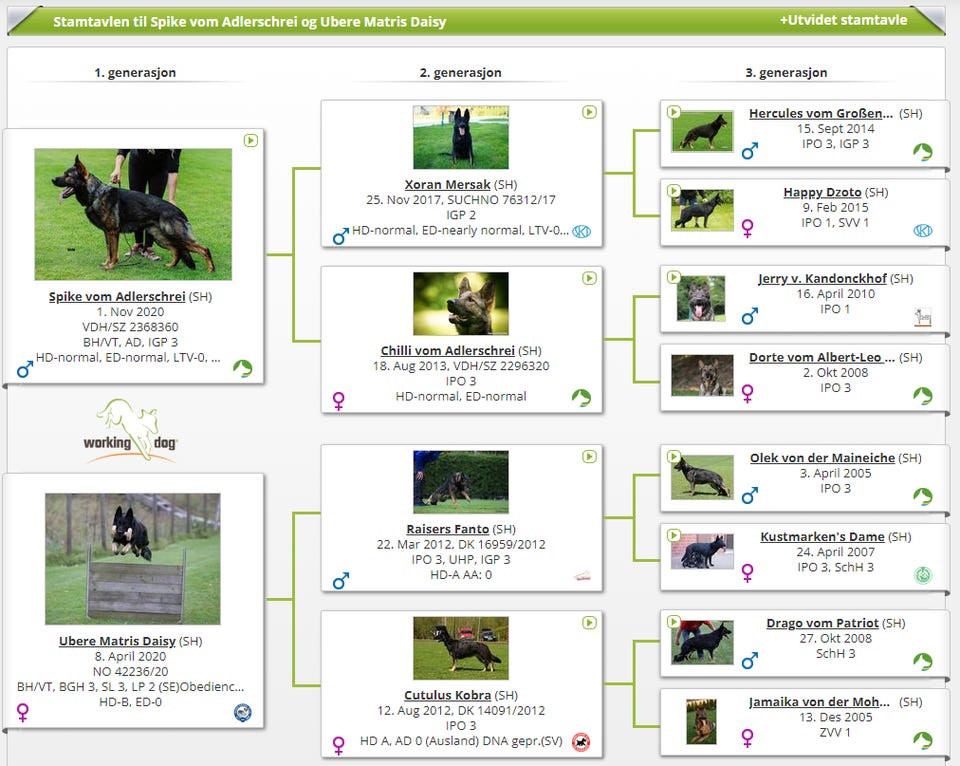Expand the +Utvidet stamtavle pedigree

pyautogui.click(x=843, y=20)
